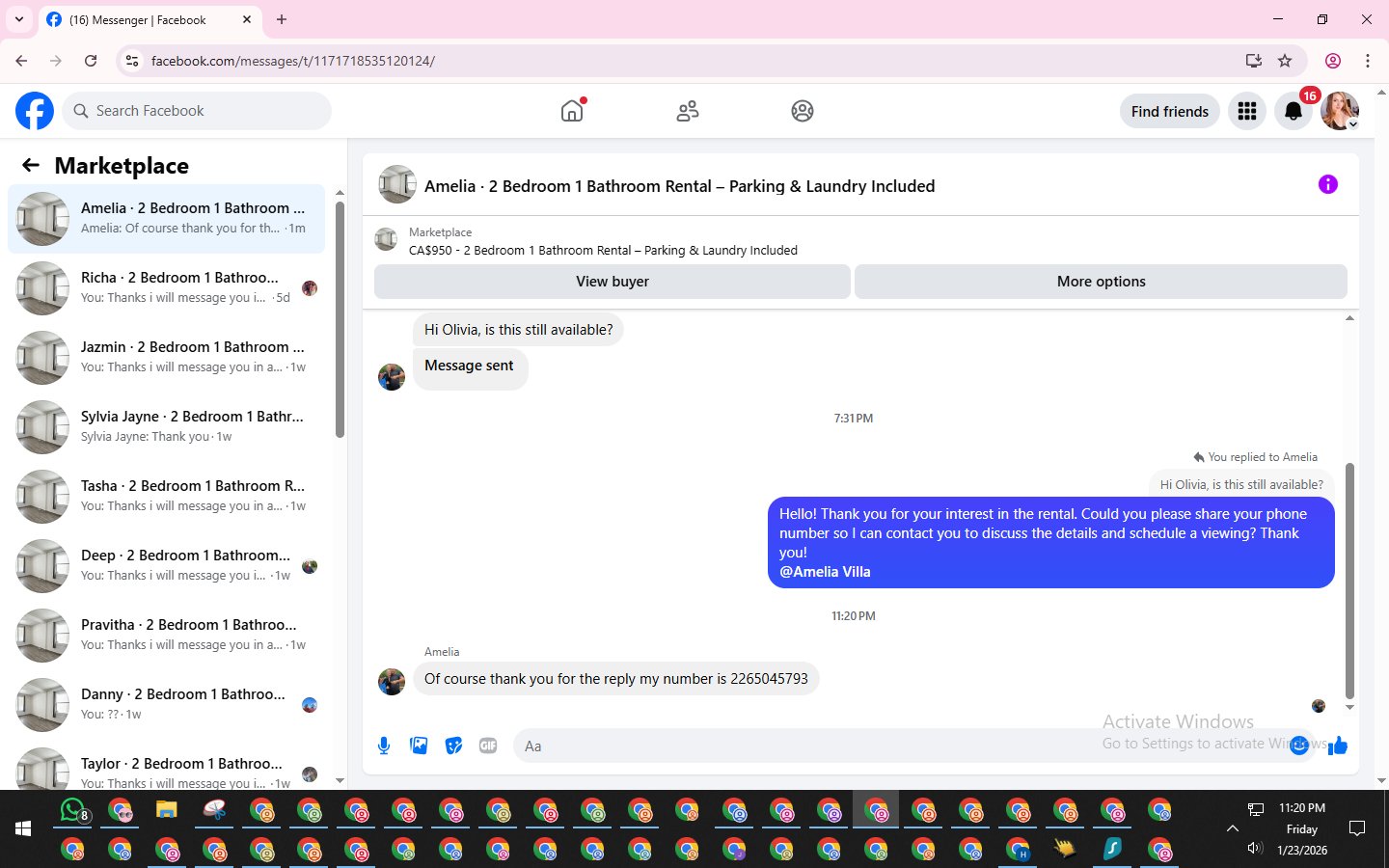Open the Windows Start button
The height and width of the screenshot is (868, 1389).
tap(23, 828)
